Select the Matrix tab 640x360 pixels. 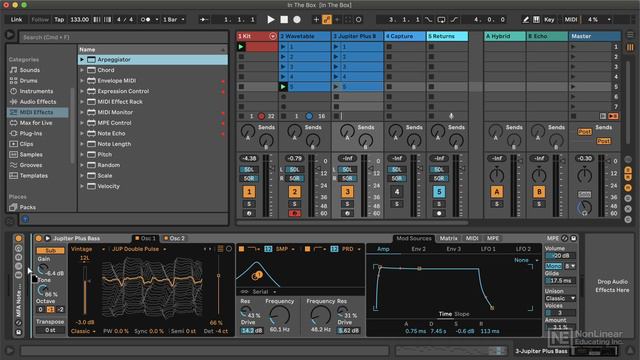point(448,238)
